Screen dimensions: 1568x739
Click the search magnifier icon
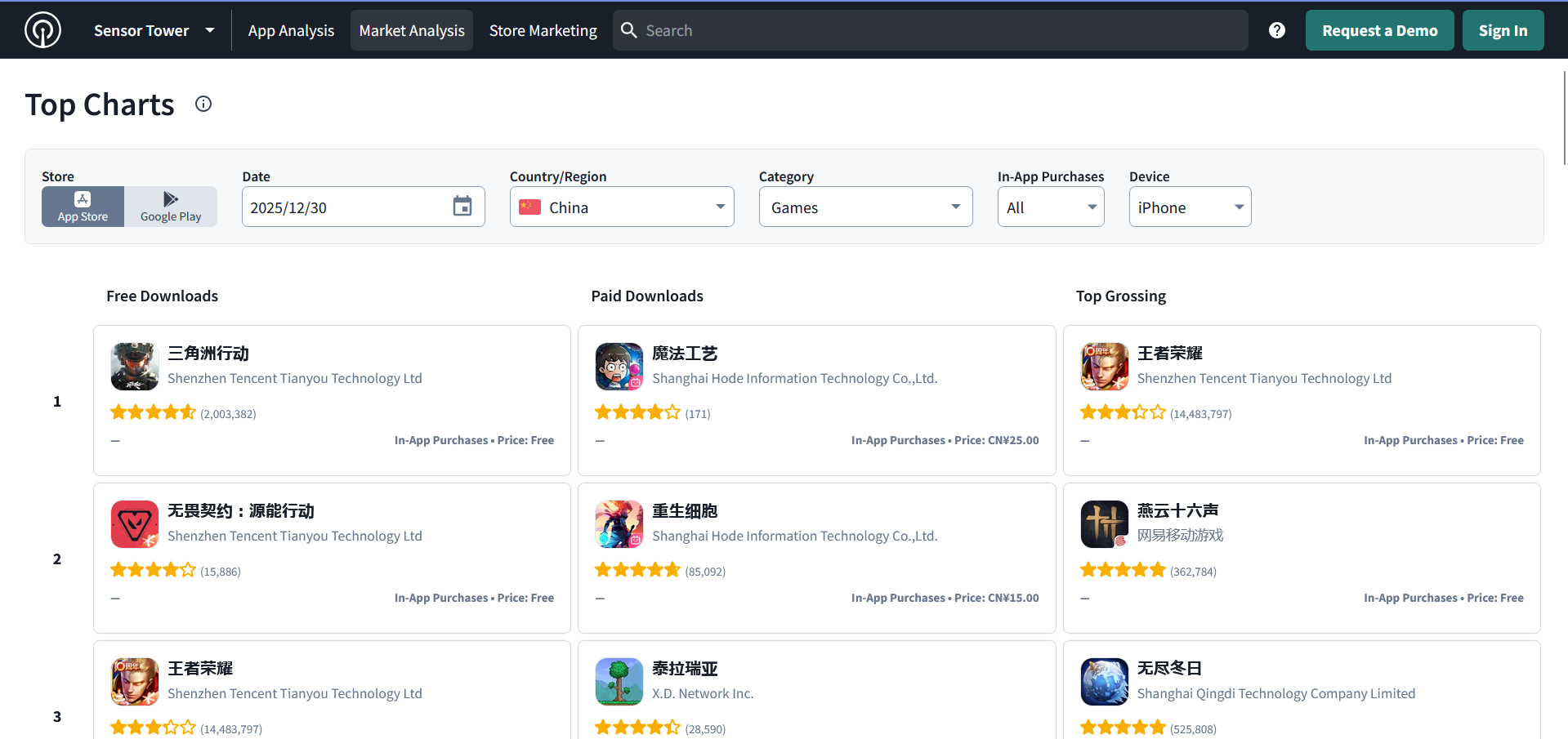point(629,30)
